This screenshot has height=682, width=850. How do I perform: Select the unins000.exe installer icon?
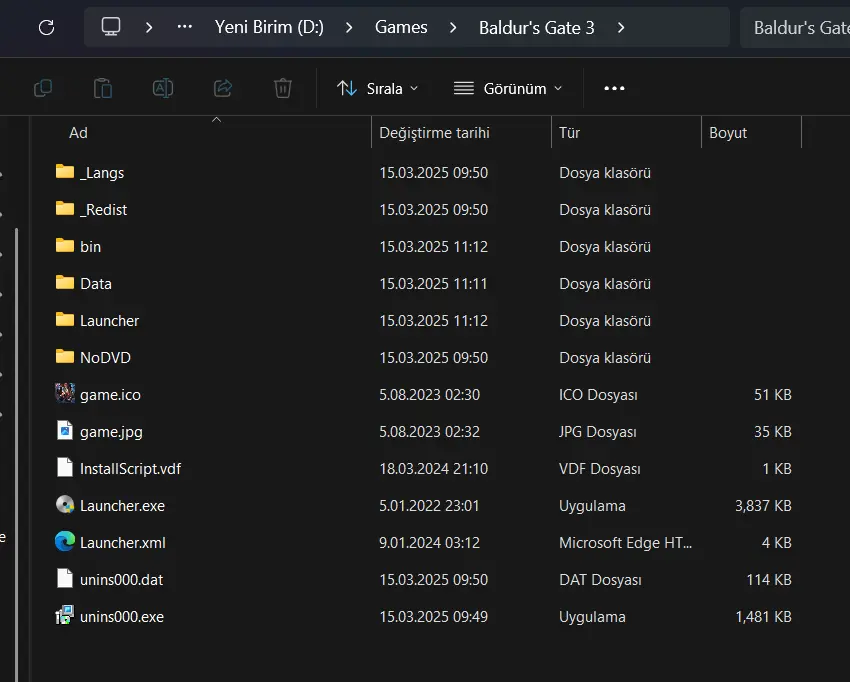tap(65, 615)
